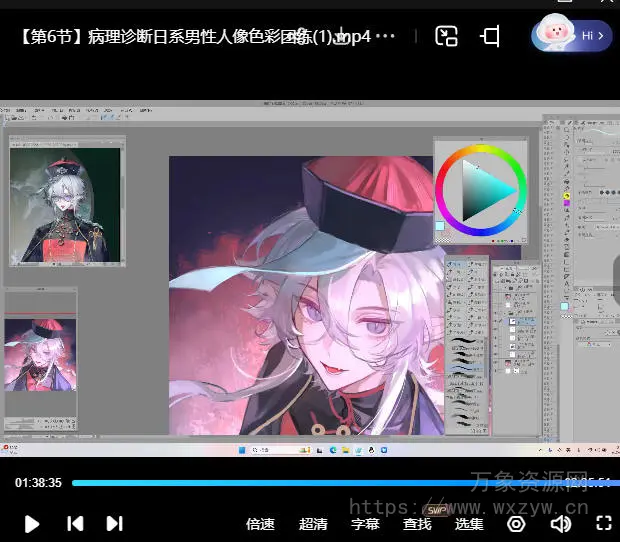Open the Hi assistant mascot bubble
The width and height of the screenshot is (620, 542).
pyautogui.click(x=572, y=35)
